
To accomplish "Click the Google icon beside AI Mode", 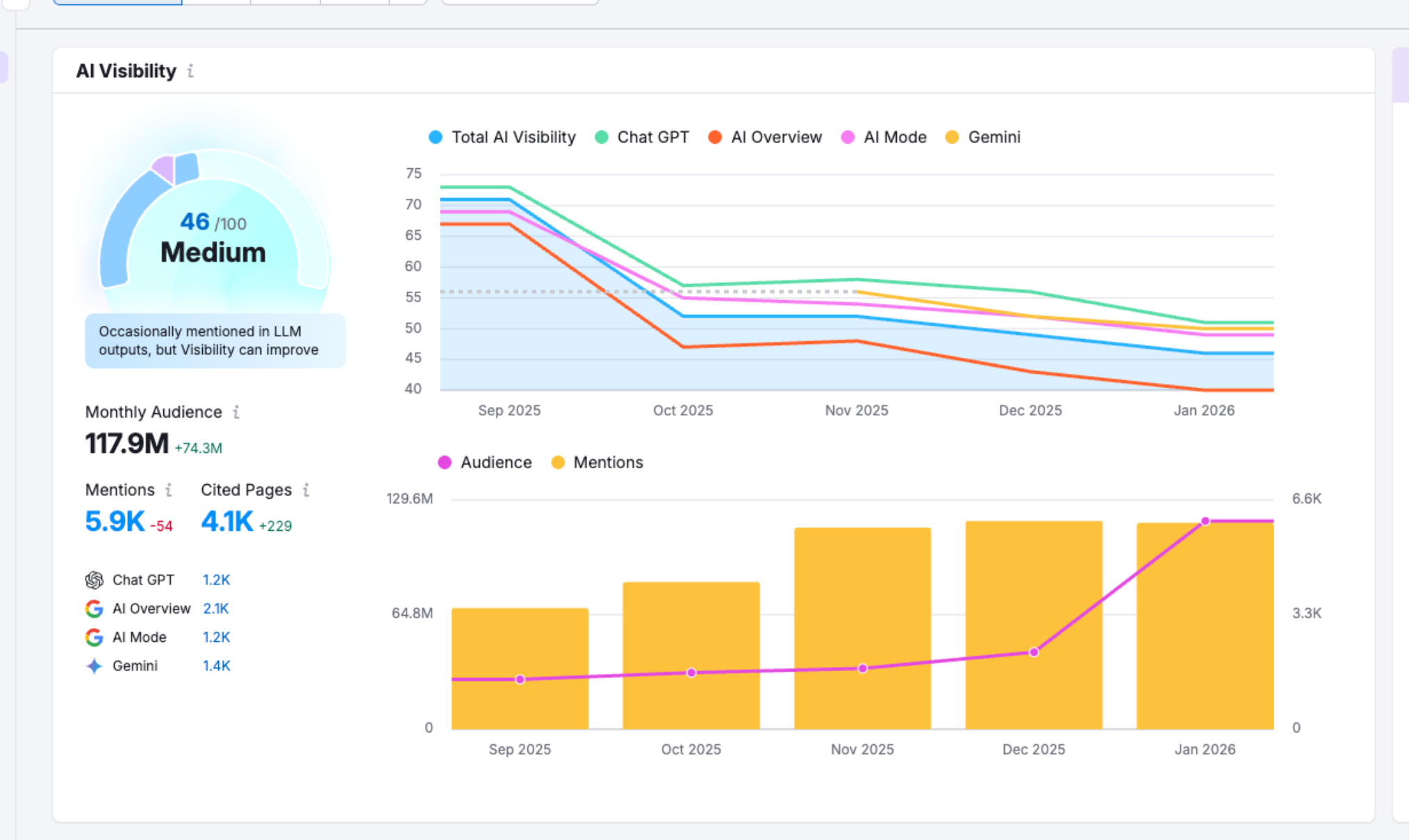I will click(x=94, y=637).
